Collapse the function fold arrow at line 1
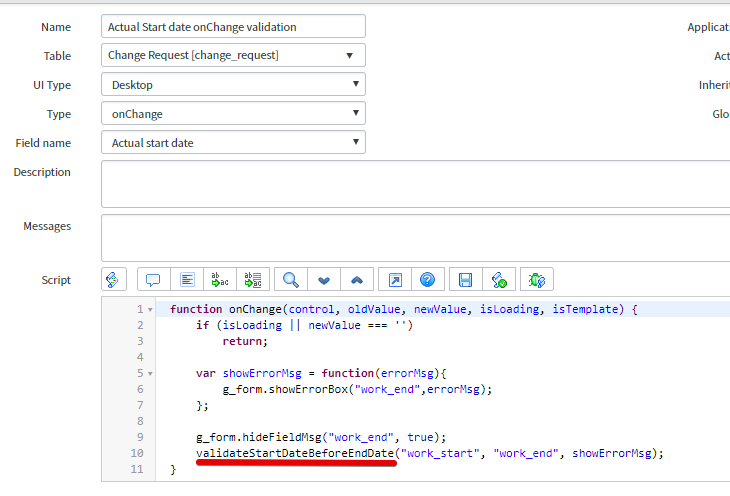The image size is (730, 496). click(x=150, y=310)
